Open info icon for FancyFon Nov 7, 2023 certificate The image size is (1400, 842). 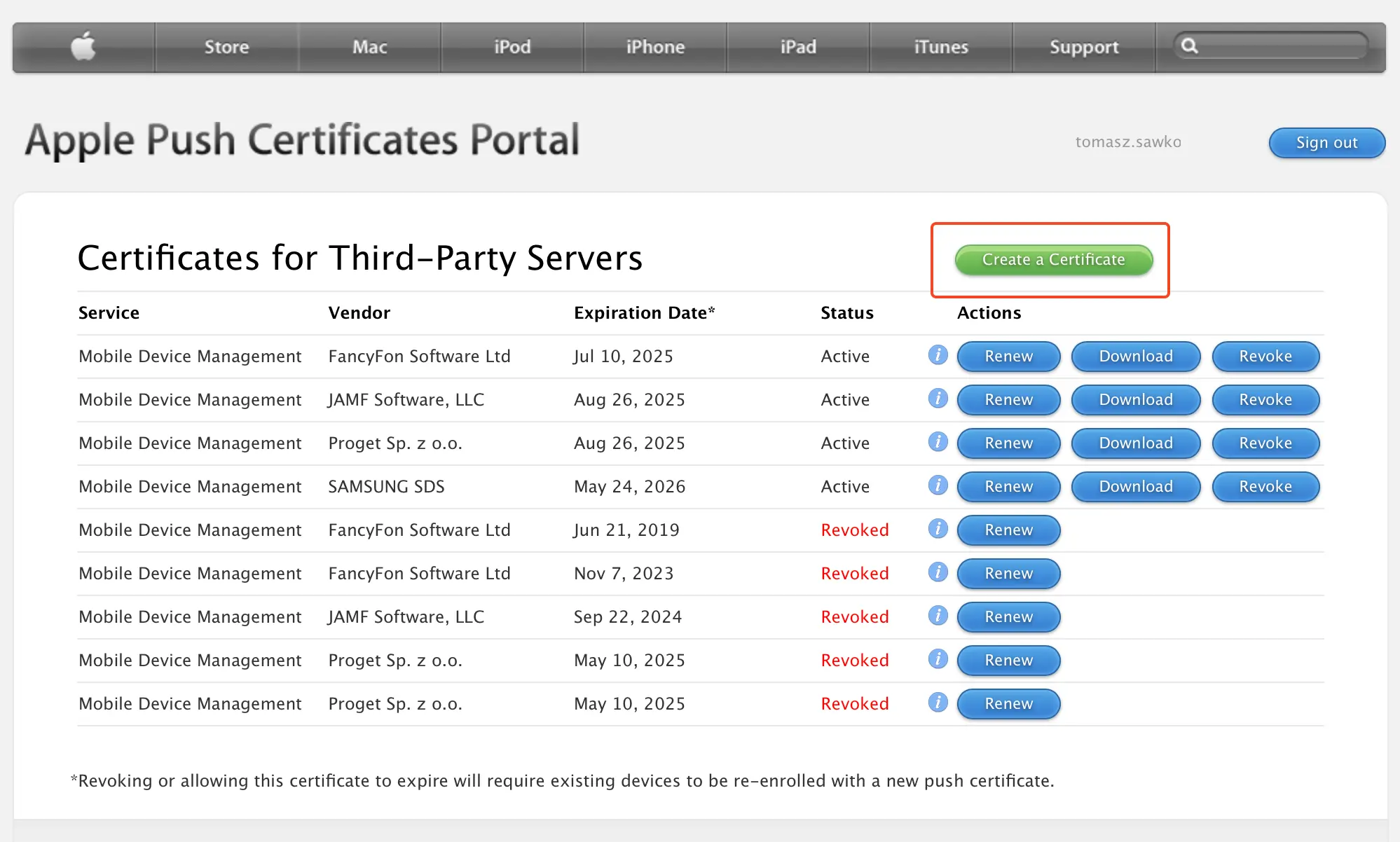pos(938,572)
